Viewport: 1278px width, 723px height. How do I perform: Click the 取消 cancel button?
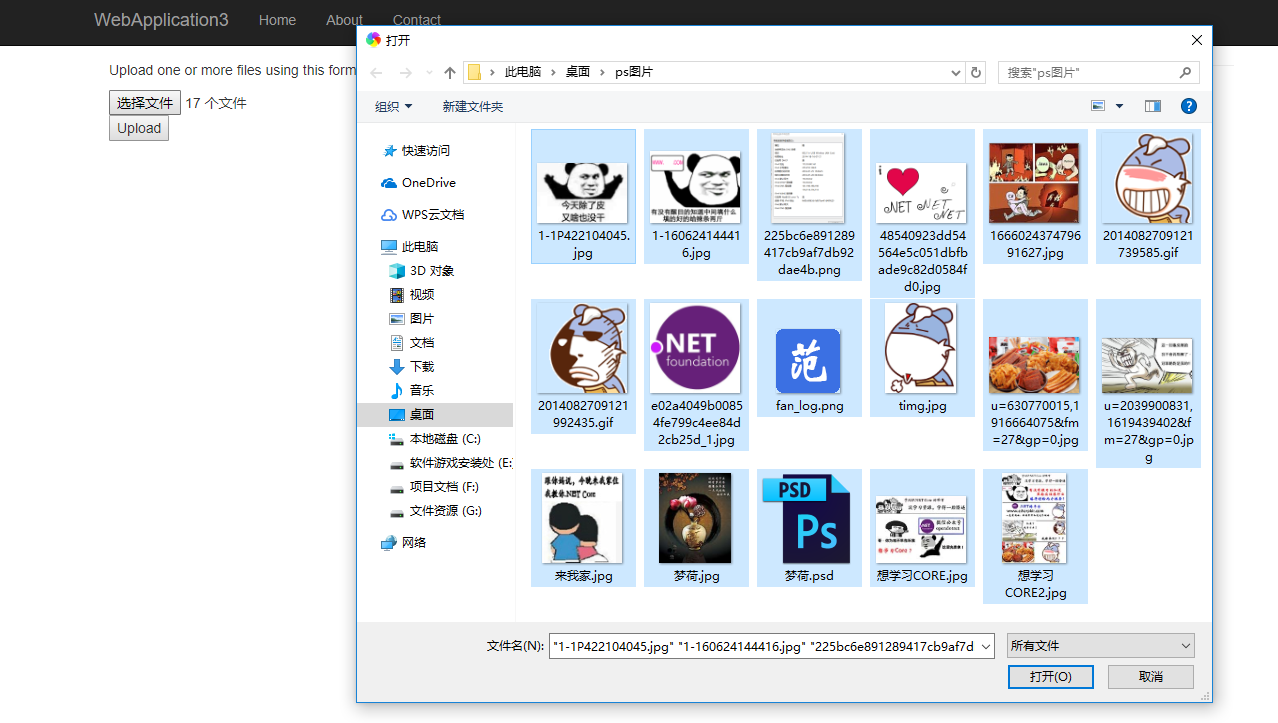[1151, 677]
